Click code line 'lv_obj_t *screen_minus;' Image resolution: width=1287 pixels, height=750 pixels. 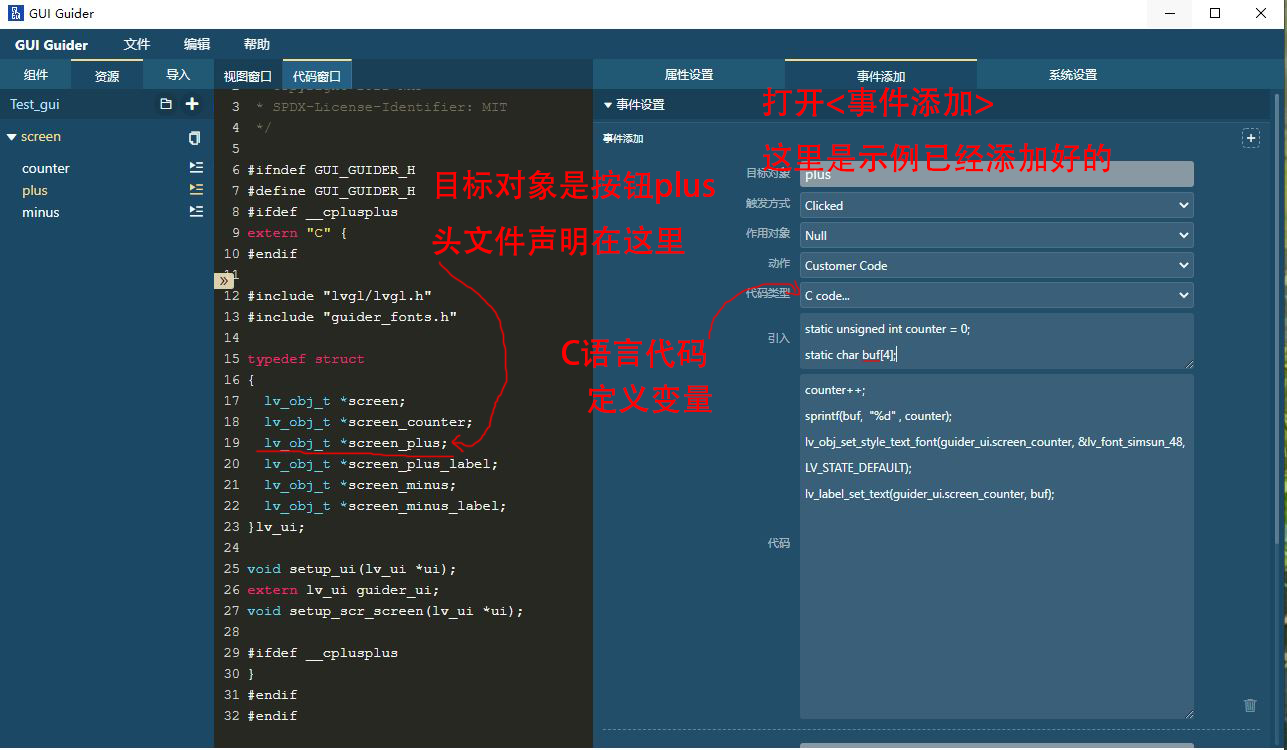[x=360, y=485]
